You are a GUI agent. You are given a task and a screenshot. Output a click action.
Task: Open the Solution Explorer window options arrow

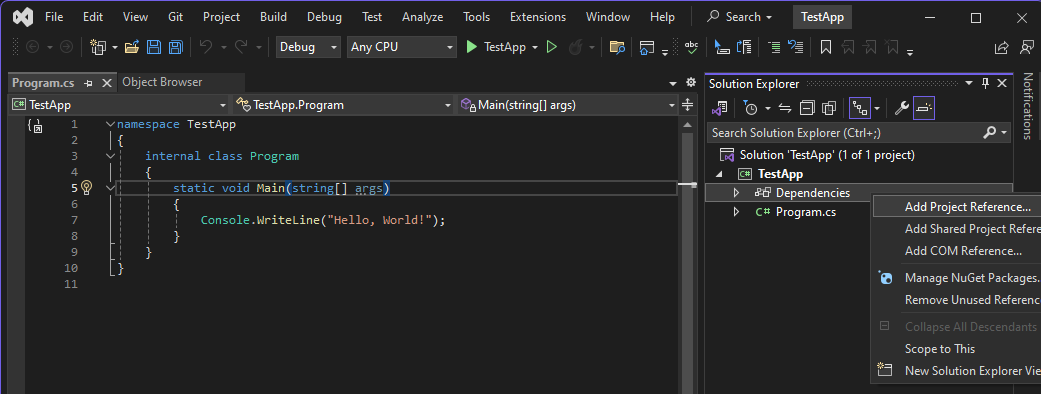[969, 83]
